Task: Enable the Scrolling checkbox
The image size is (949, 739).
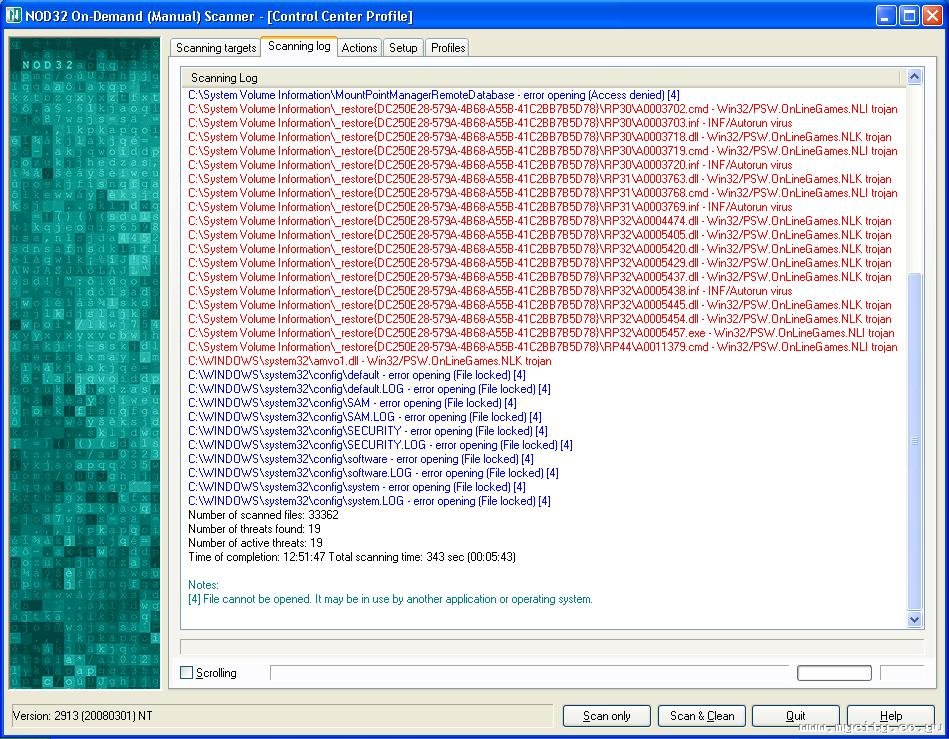Action: [187, 672]
